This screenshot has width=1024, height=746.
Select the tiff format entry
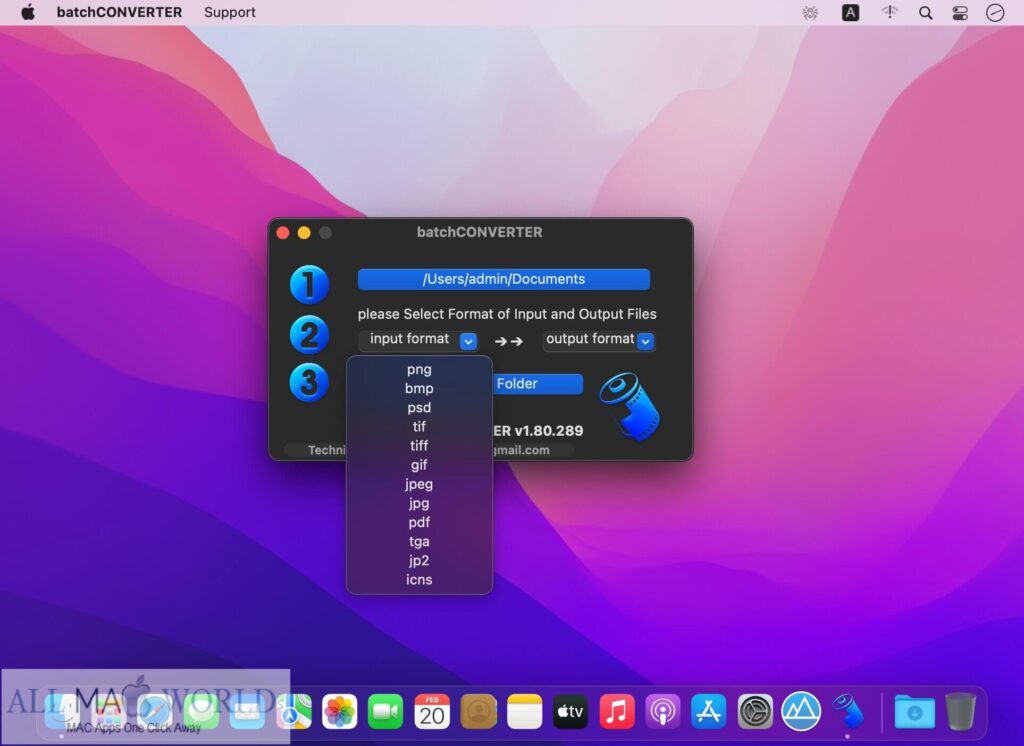[419, 446]
